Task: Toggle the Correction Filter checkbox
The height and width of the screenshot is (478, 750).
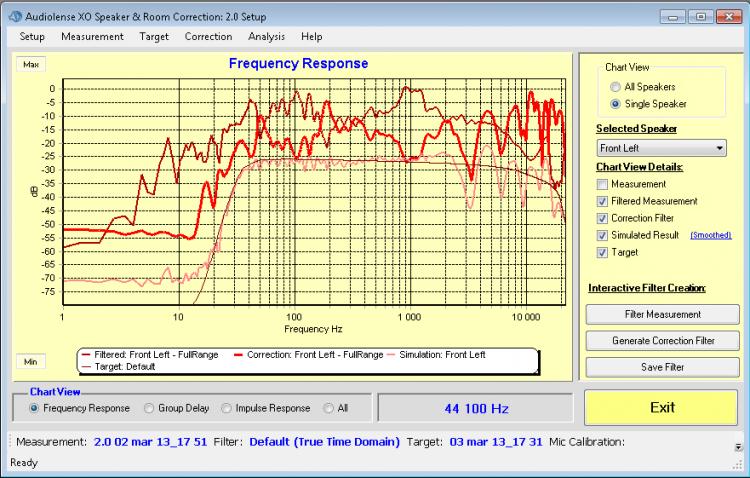Action: [602, 218]
